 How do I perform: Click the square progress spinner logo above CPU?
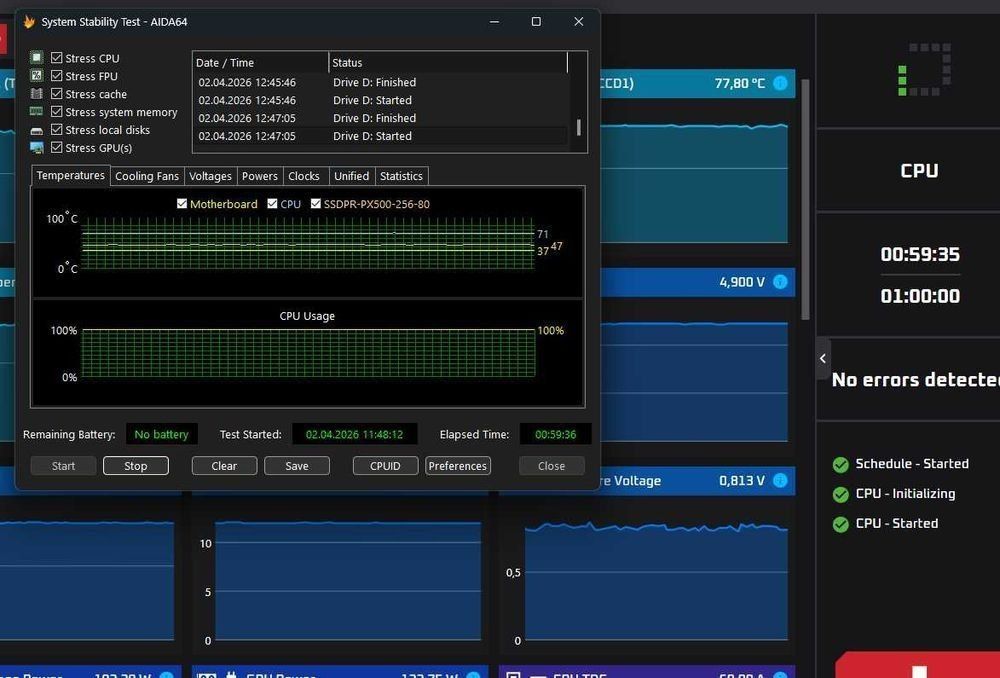pos(924,70)
